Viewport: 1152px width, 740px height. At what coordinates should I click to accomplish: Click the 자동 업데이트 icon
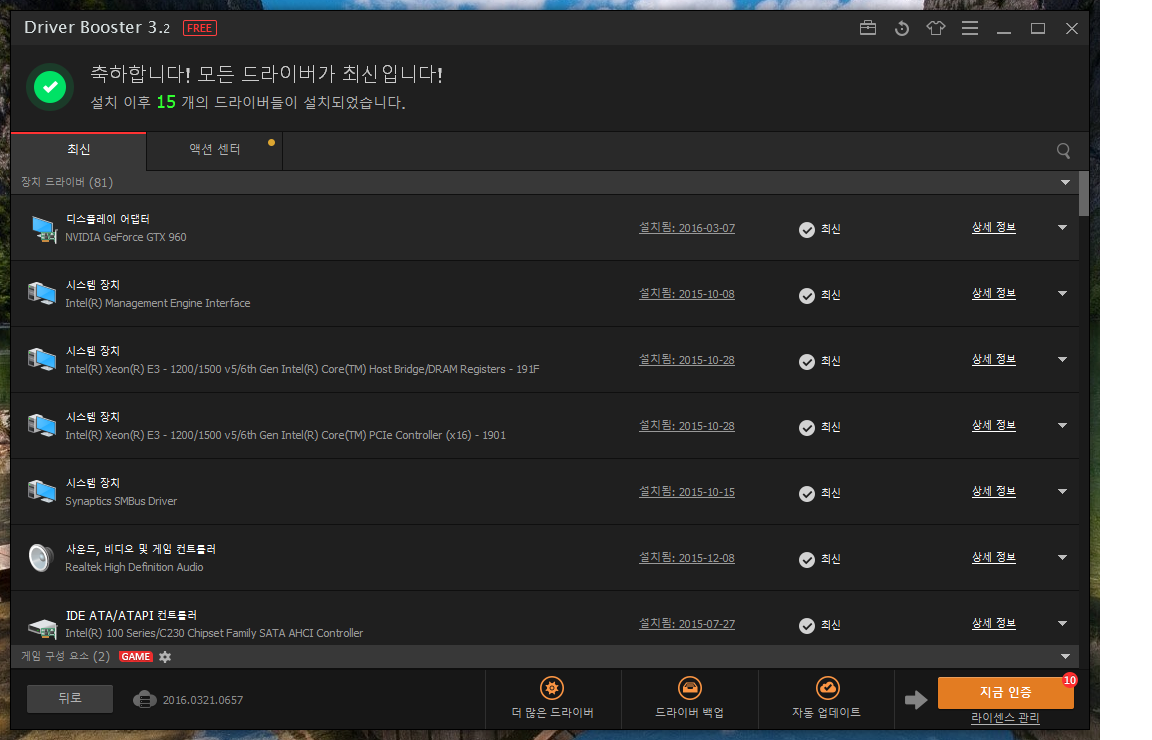[x=826, y=688]
